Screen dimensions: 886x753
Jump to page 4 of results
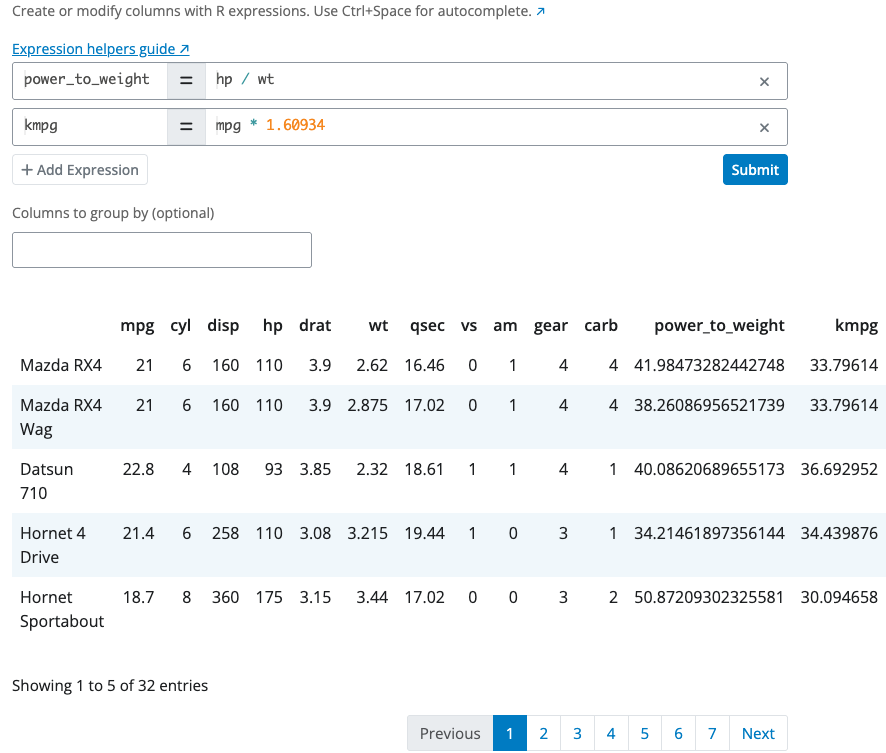tap(611, 733)
